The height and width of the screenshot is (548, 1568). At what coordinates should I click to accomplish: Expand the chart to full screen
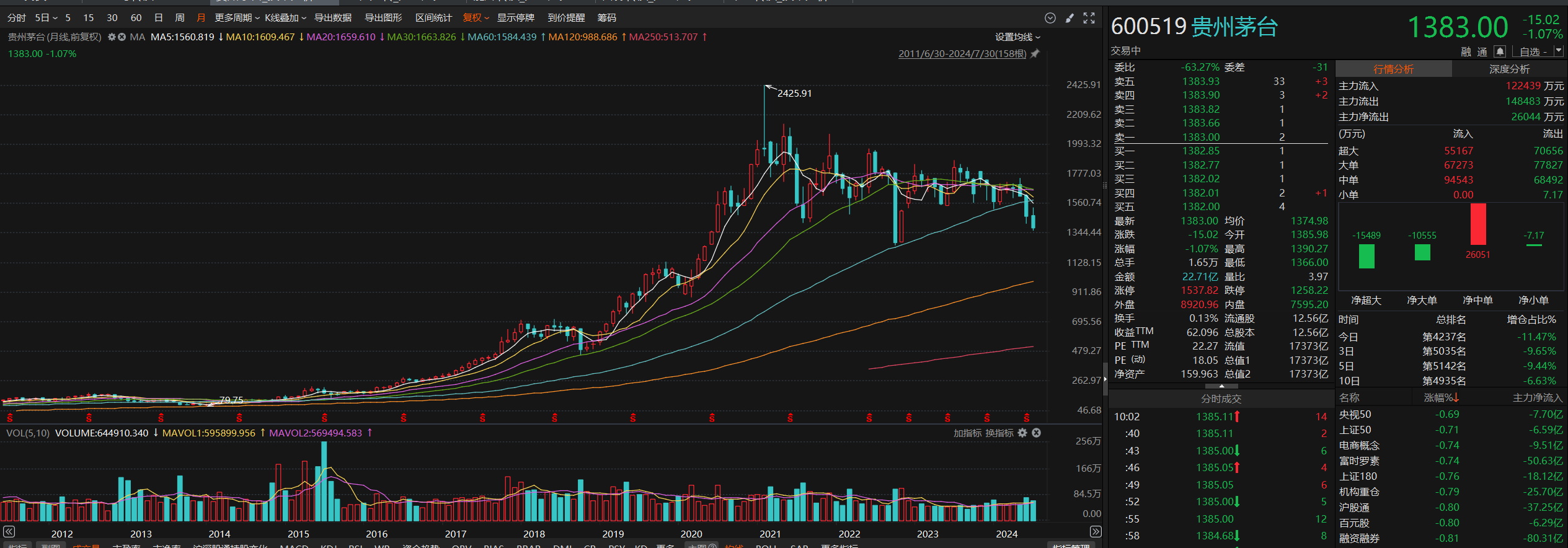(x=1089, y=18)
